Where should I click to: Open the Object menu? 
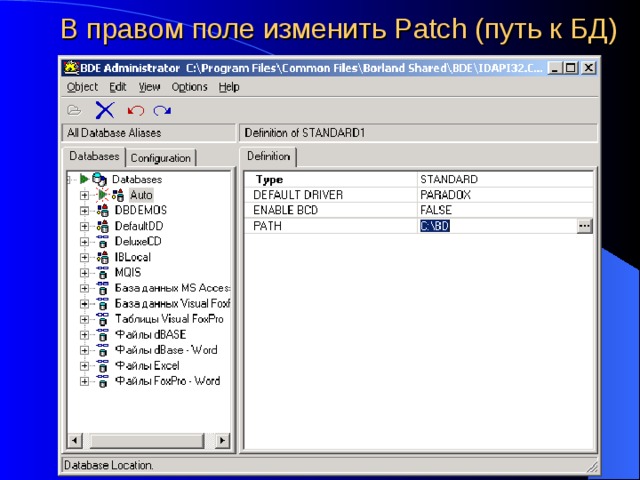pyautogui.click(x=82, y=87)
